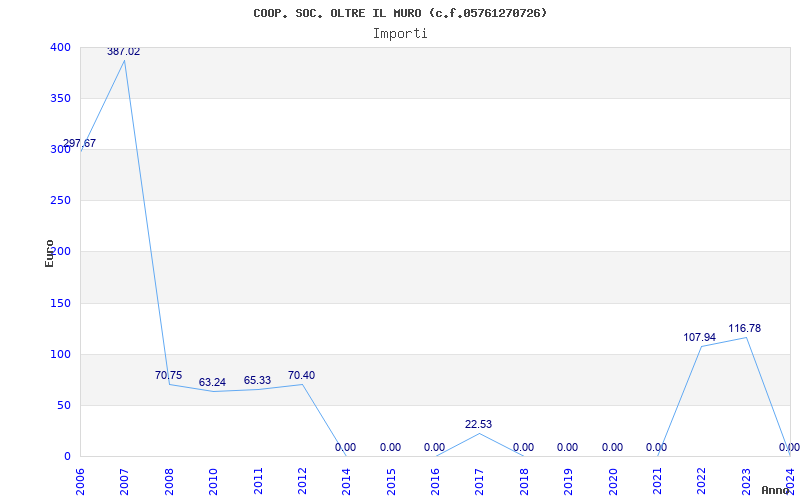This screenshot has height=500, width=800.
Task: Click the 2006 year label
Action: (x=80, y=481)
